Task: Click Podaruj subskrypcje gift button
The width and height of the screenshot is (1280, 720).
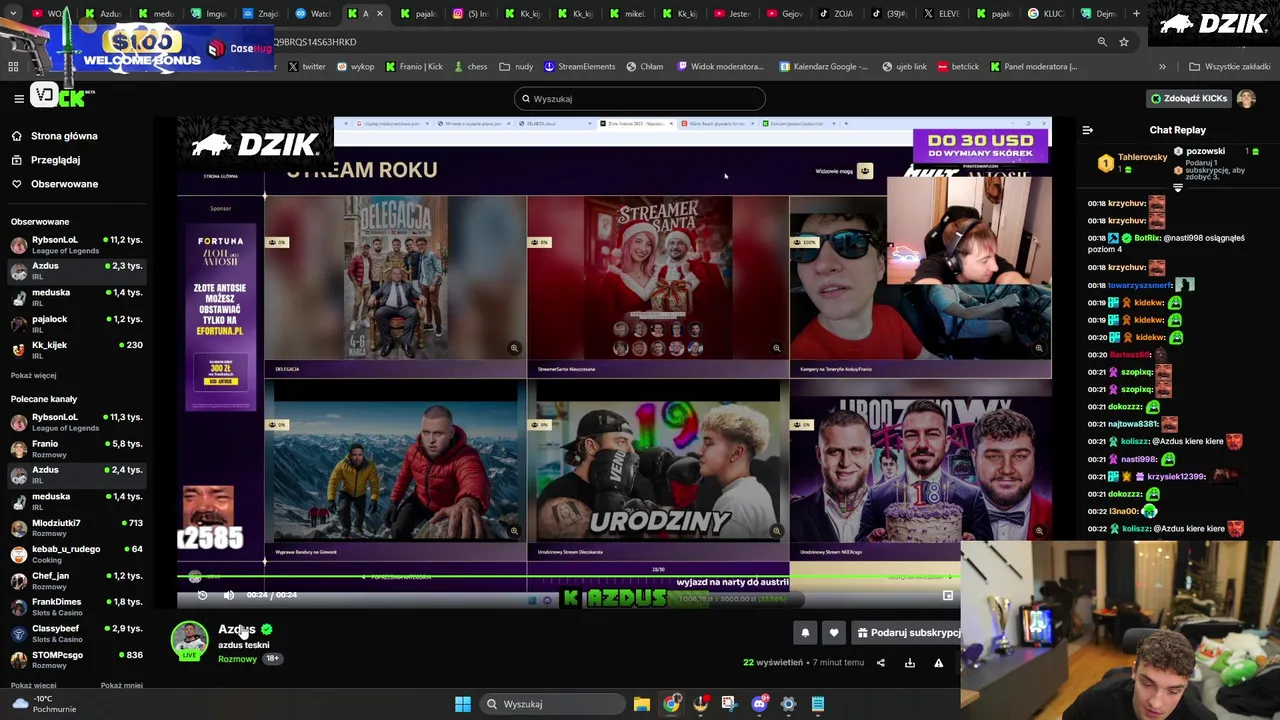Action: tap(908, 632)
